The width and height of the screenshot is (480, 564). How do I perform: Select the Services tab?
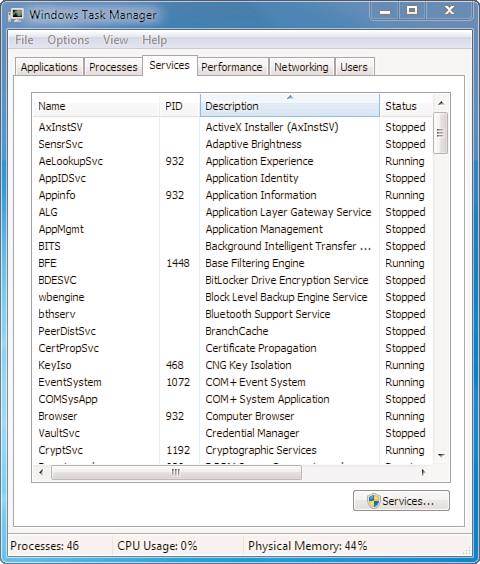tap(170, 65)
